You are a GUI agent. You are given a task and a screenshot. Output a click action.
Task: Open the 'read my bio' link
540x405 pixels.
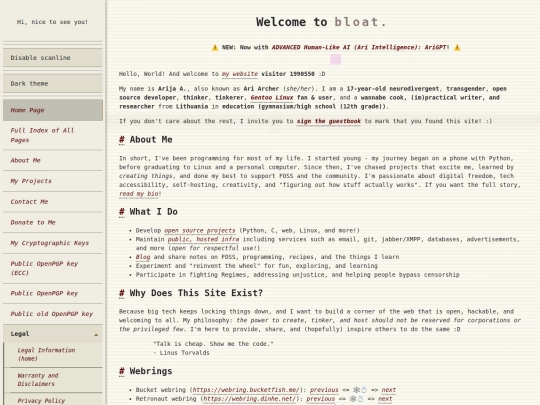138,194
